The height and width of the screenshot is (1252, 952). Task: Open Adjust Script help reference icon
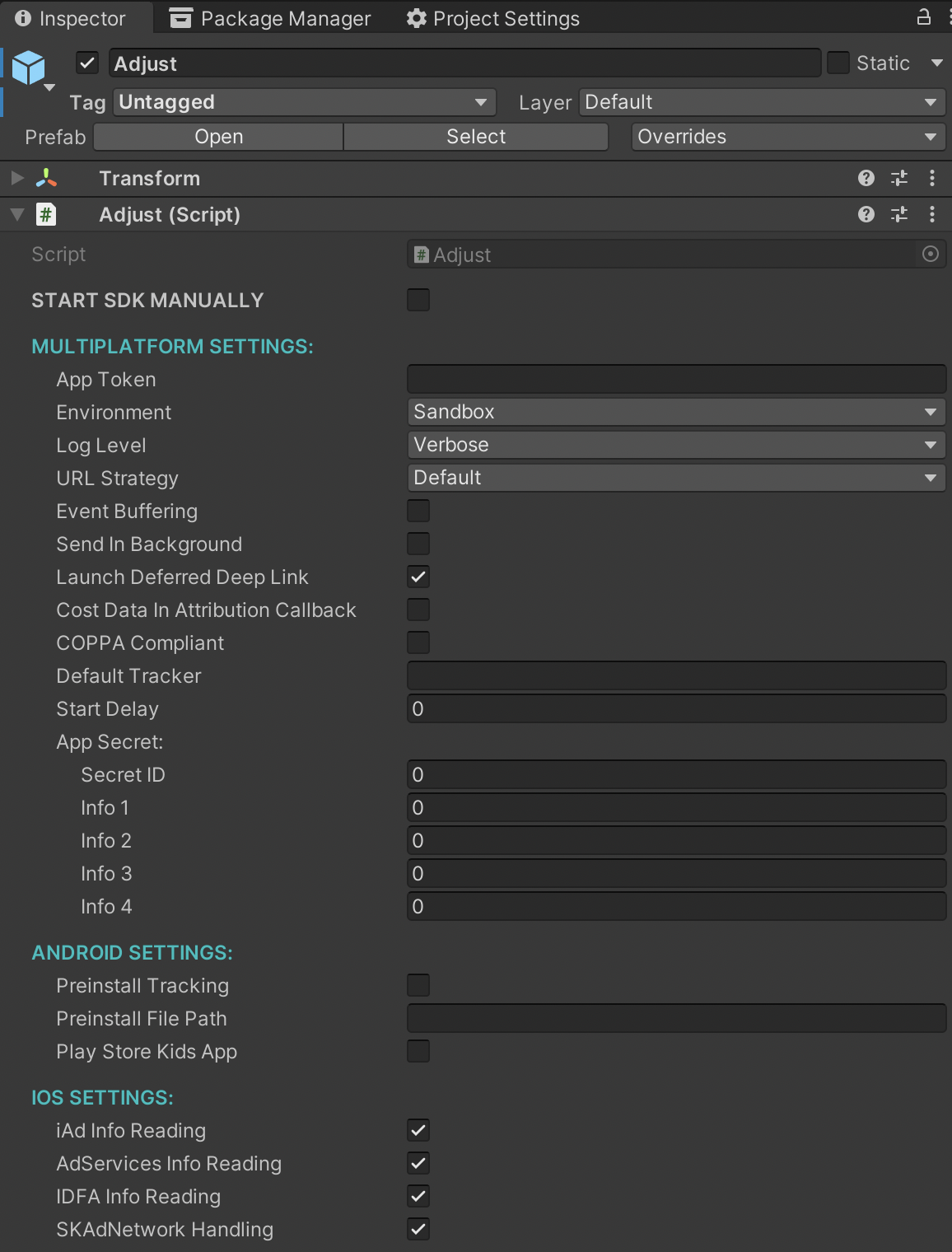(866, 214)
